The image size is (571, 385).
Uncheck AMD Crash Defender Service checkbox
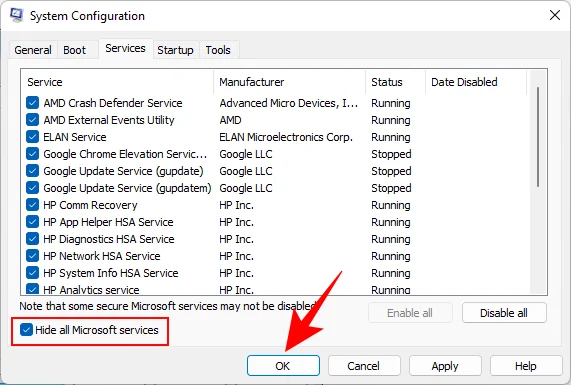pyautogui.click(x=32, y=103)
